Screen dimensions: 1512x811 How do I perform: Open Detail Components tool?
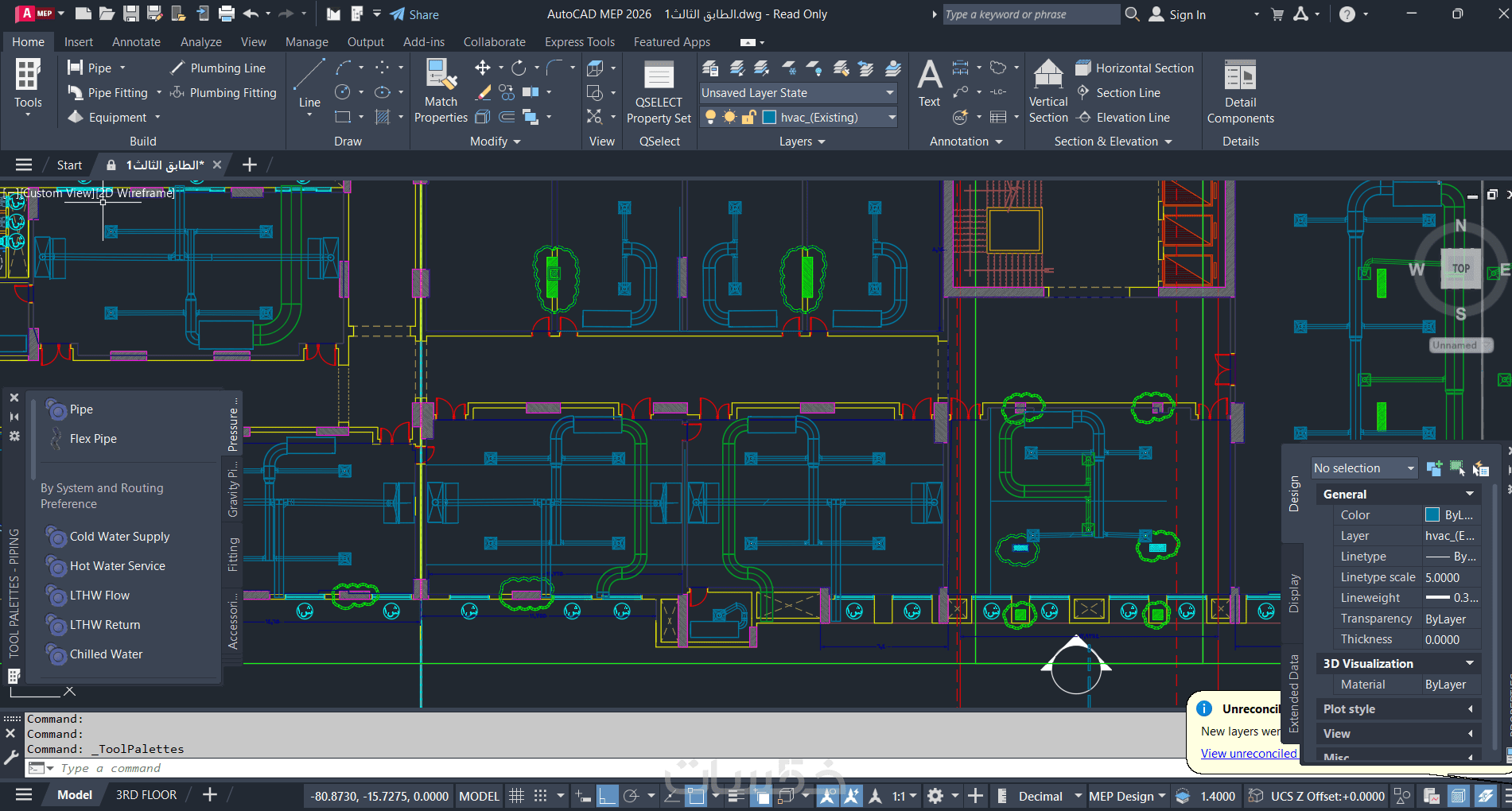pos(1240,92)
